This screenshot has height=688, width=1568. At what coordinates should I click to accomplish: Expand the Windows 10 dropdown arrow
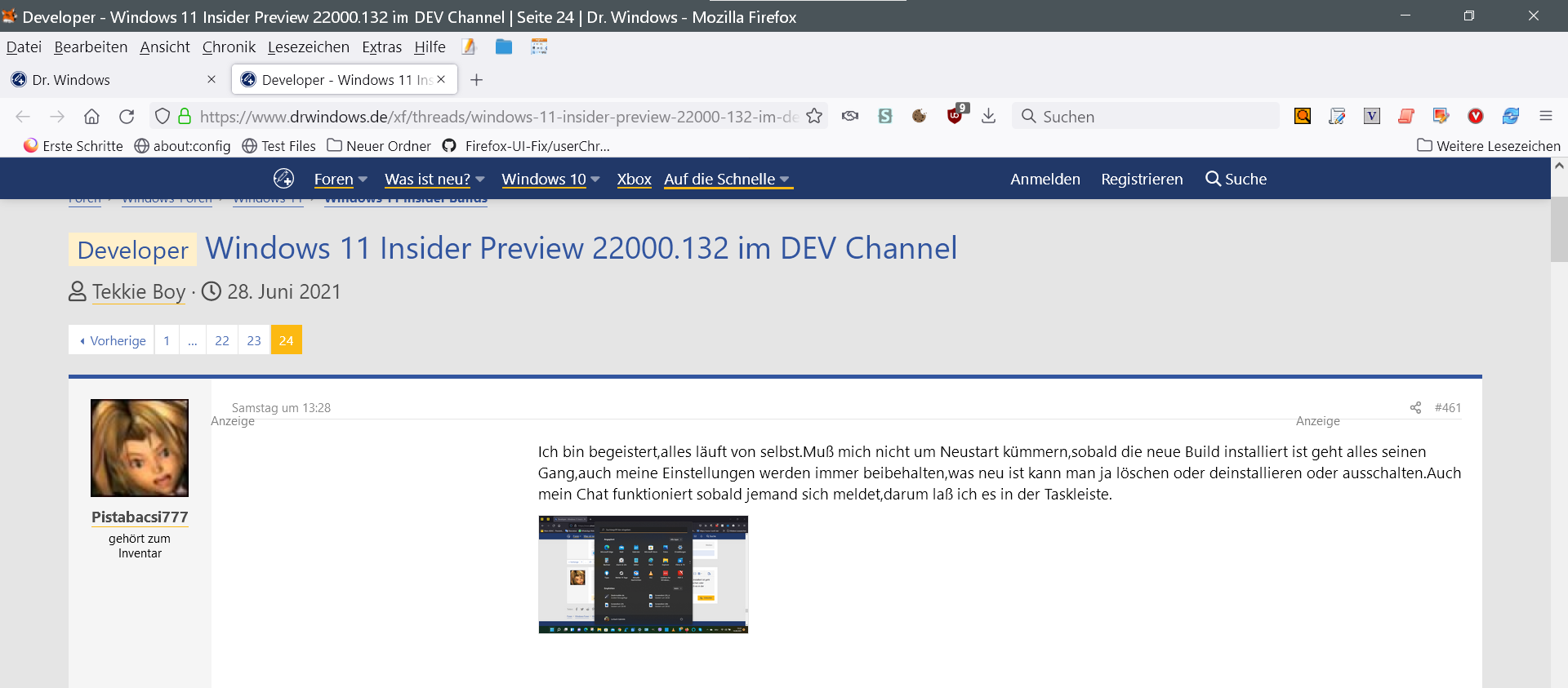(x=595, y=180)
